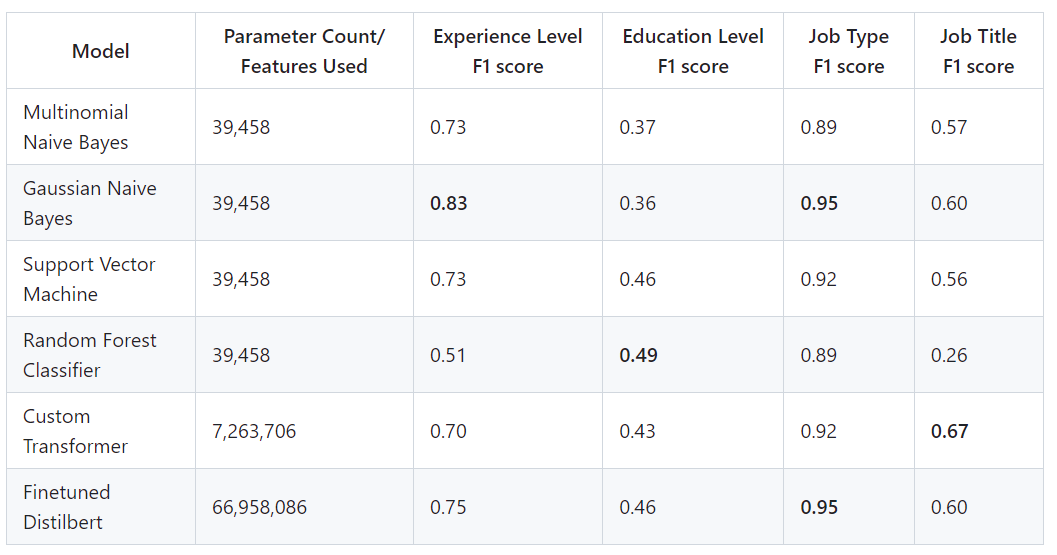
Task: Click the Education Level F1 score header
Action: [693, 51]
